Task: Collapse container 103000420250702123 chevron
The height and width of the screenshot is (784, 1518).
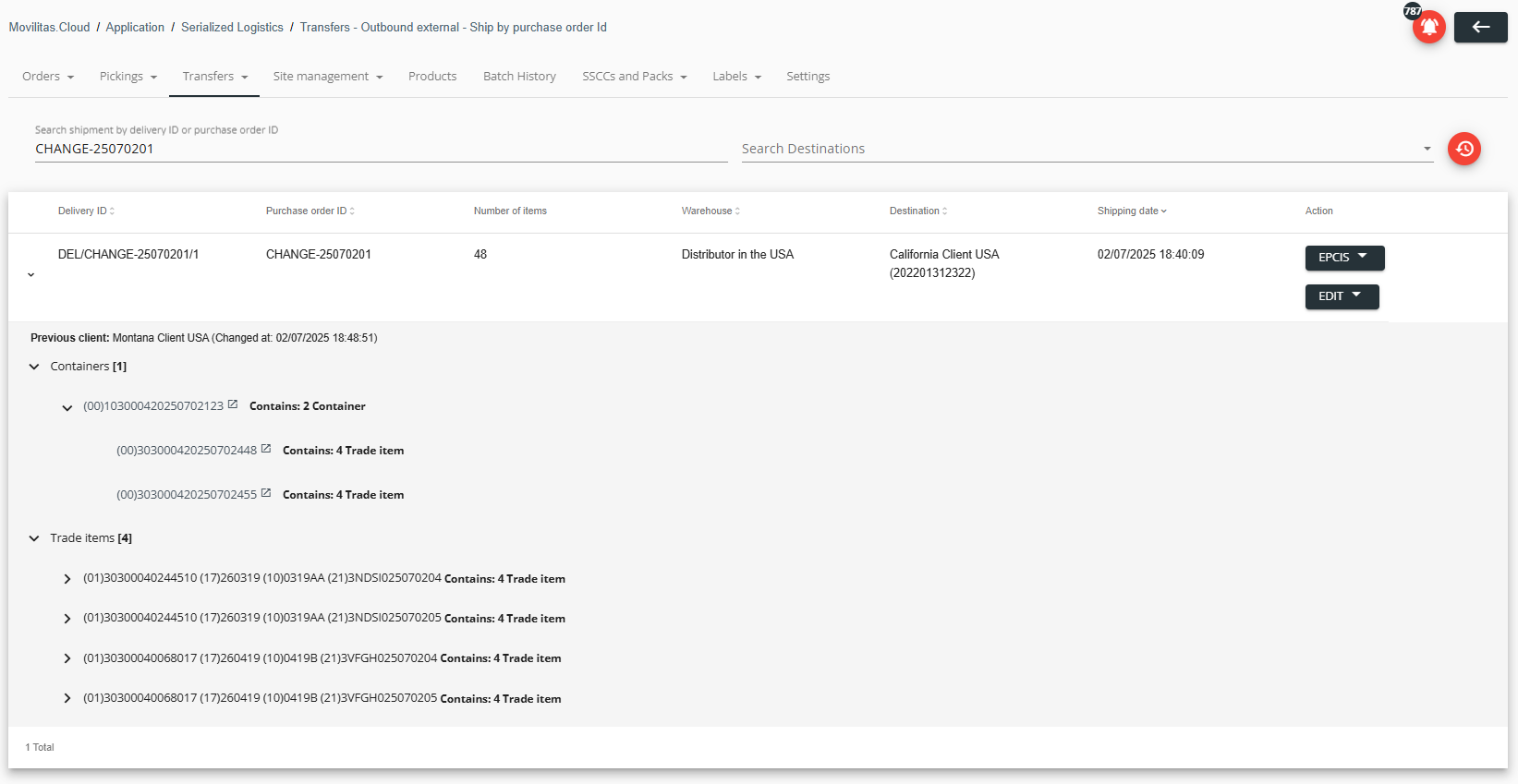Action: tap(67, 407)
